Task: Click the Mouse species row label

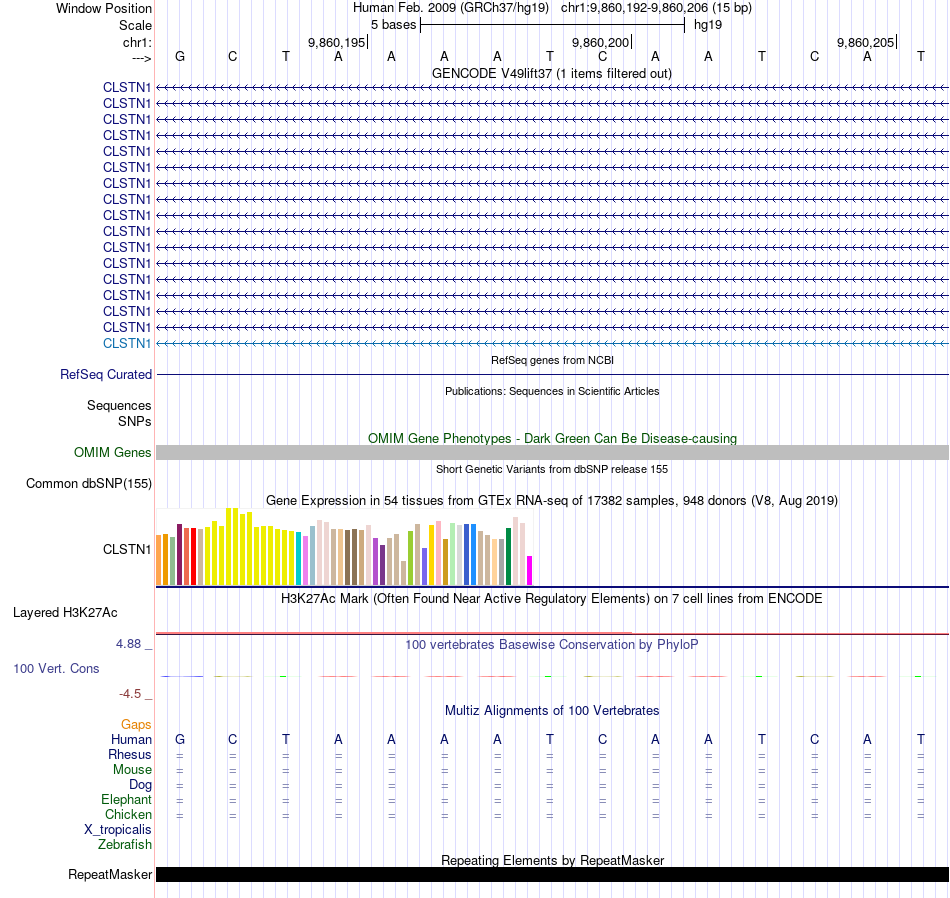Action: [x=132, y=770]
